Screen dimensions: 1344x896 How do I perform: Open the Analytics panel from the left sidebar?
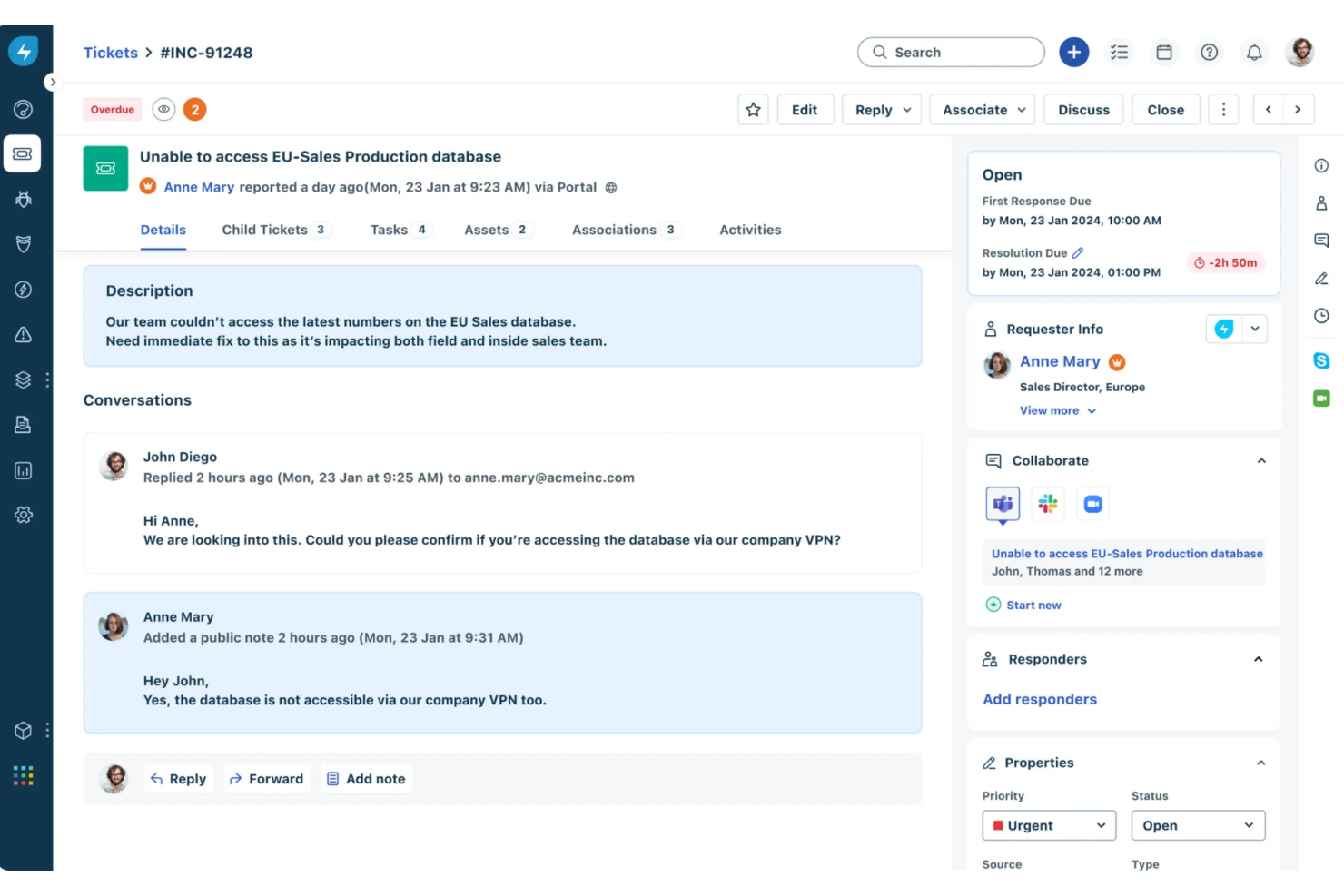24,470
